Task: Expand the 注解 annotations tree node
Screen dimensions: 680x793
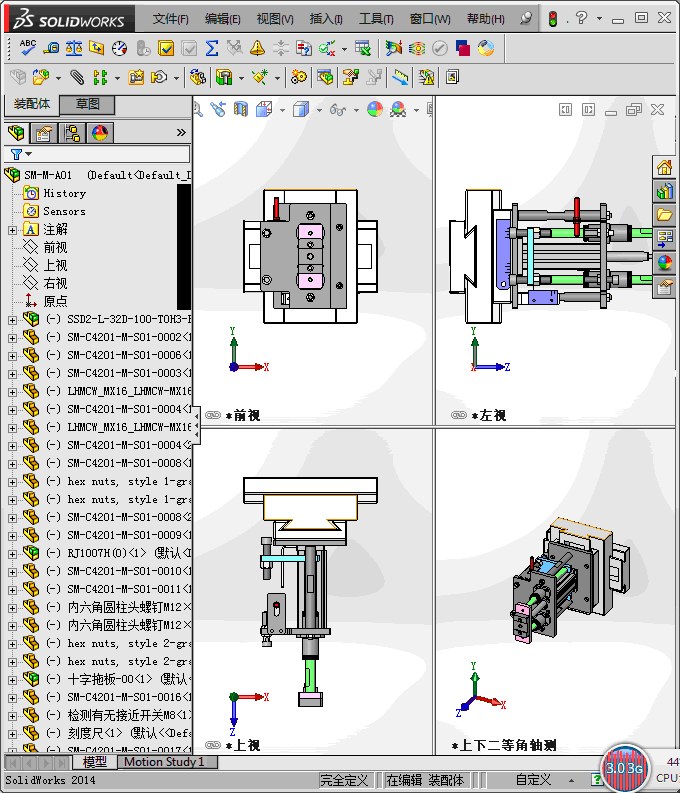Action: tap(12, 230)
